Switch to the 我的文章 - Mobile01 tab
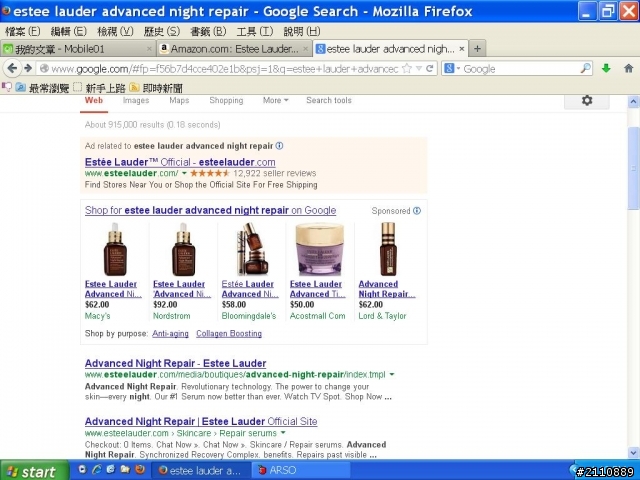Screen dimensions: 640x480 pos(78,49)
